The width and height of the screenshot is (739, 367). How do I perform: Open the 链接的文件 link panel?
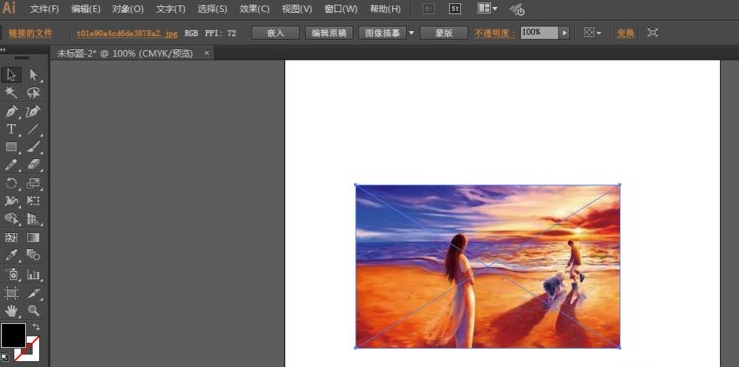[31, 33]
